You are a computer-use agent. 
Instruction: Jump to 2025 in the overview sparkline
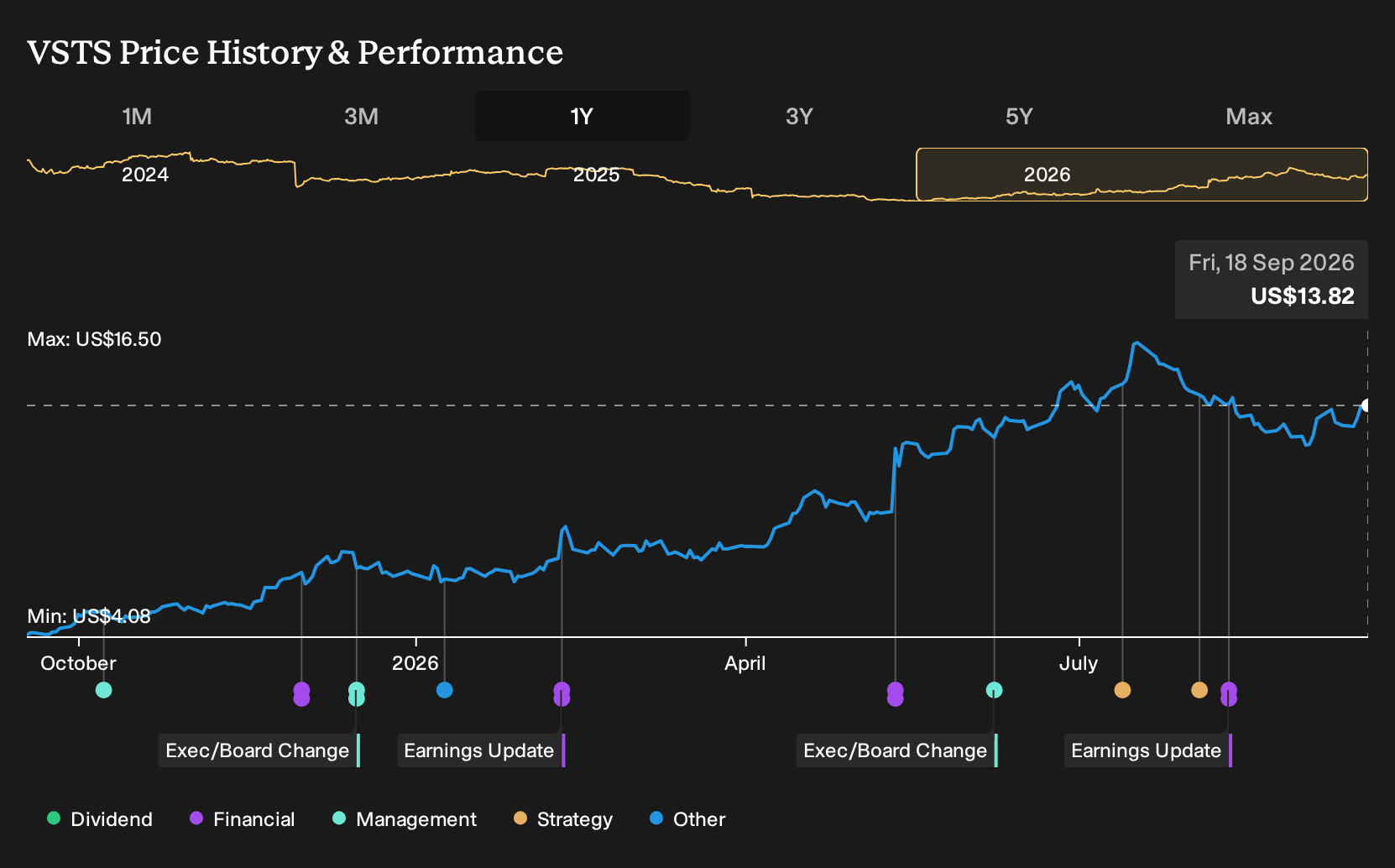(x=596, y=175)
